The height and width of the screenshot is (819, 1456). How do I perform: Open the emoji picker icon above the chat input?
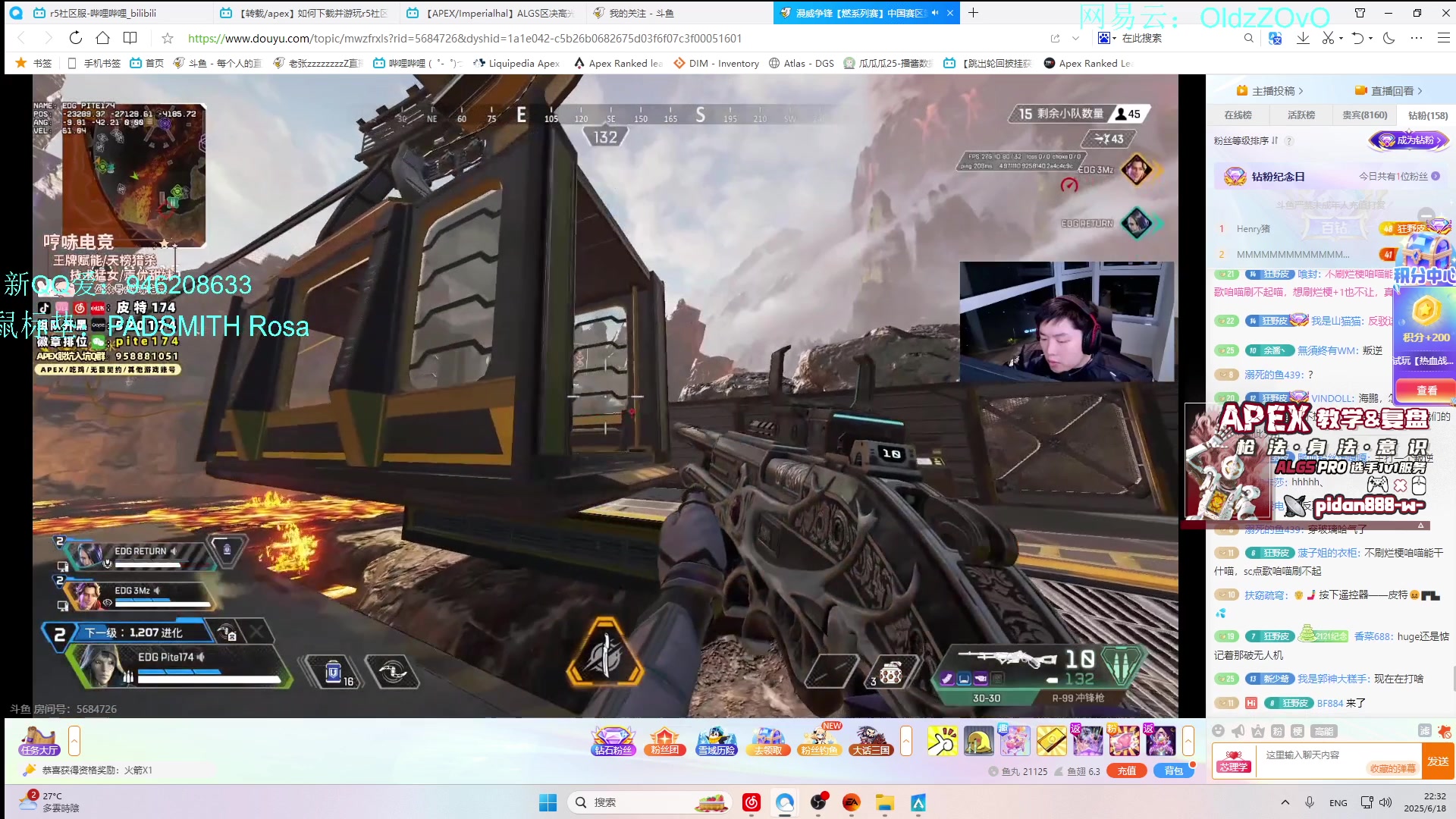[1218, 731]
